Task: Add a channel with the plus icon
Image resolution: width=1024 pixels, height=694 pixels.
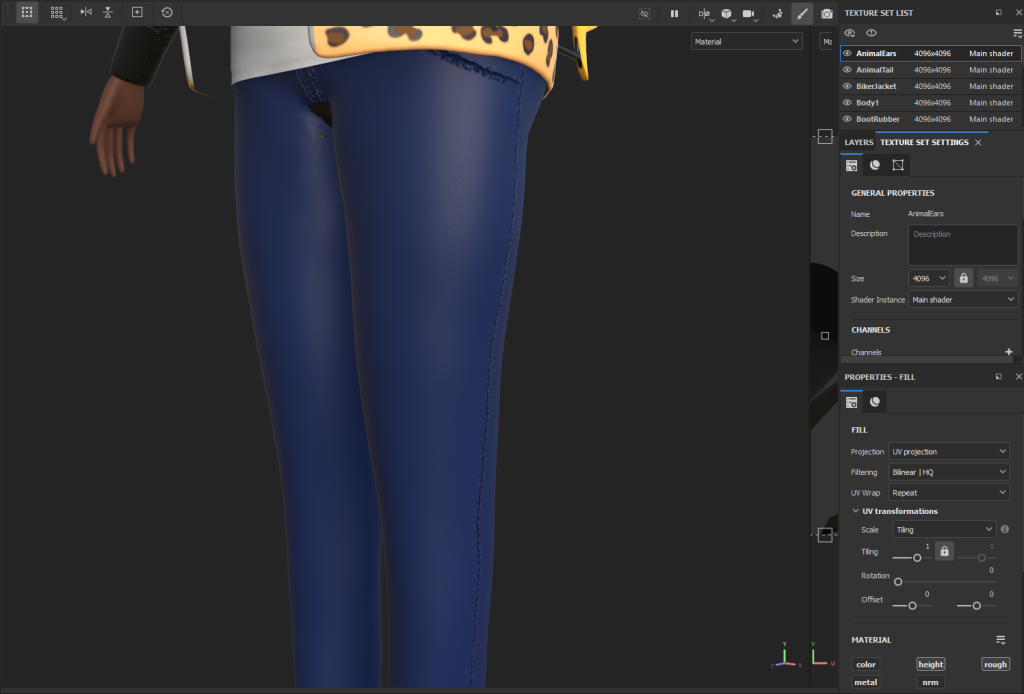Action: coord(1008,352)
